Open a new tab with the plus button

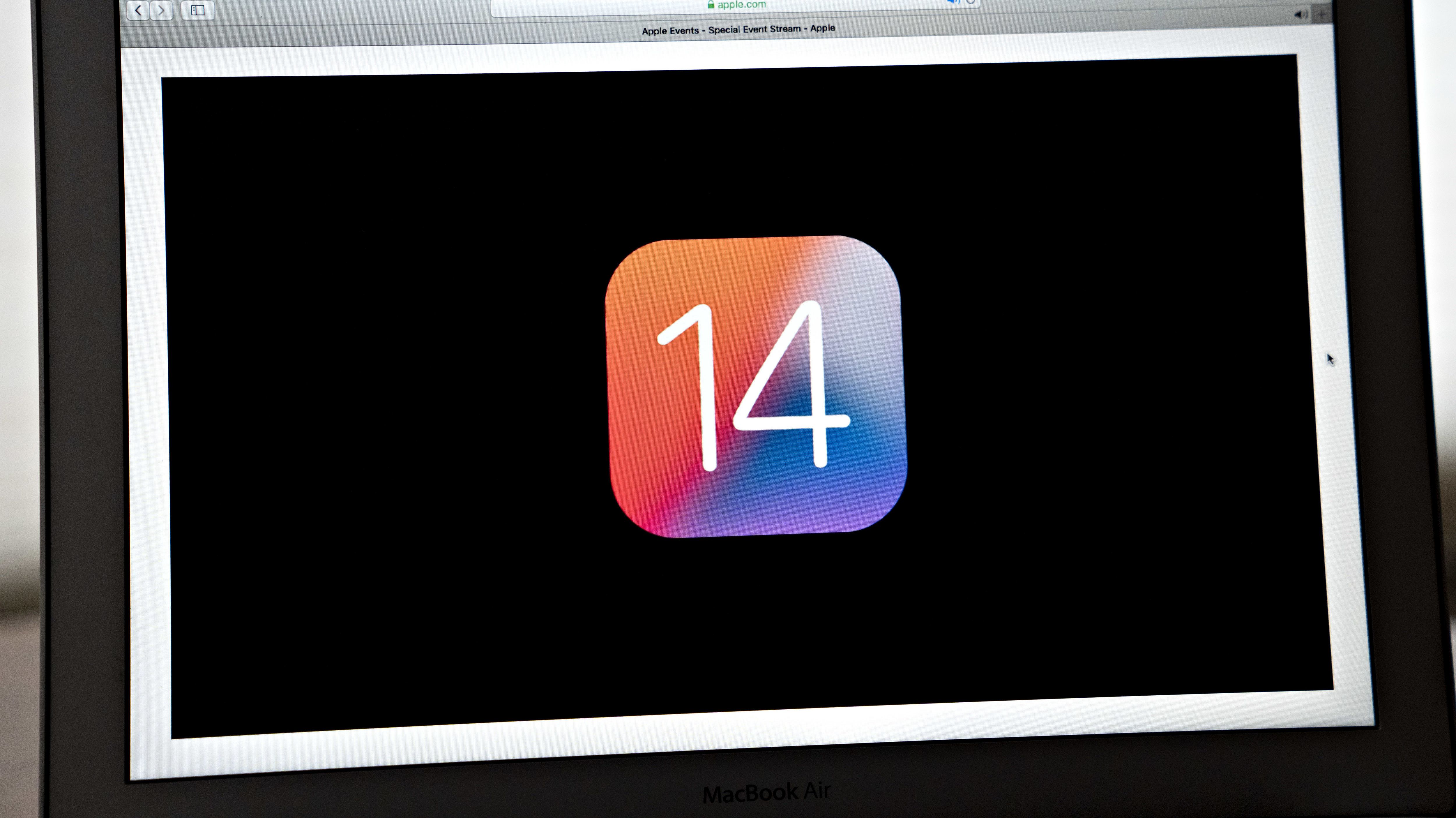pyautogui.click(x=1321, y=15)
